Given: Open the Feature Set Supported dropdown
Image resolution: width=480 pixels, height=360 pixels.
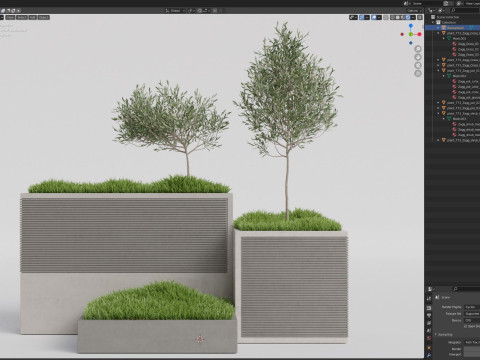Looking at the screenshot, I should pos(472,314).
